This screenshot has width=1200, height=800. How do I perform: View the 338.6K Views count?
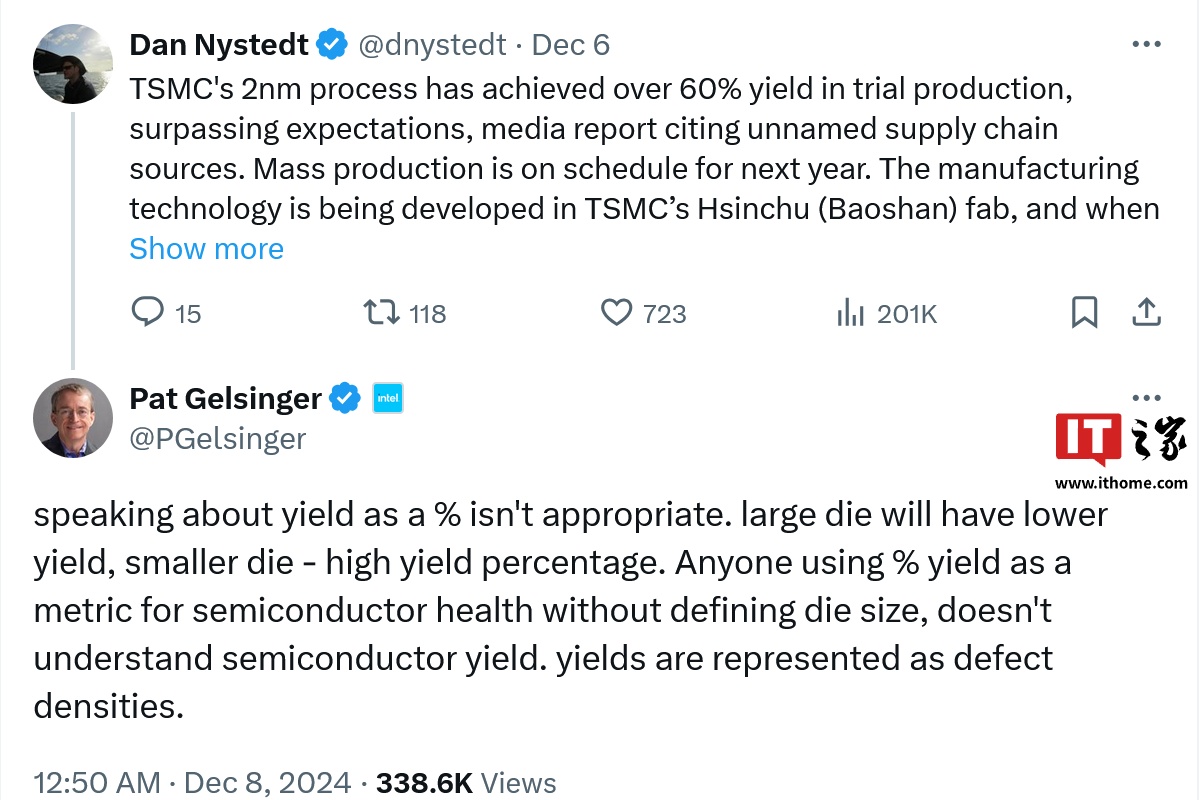[466, 782]
